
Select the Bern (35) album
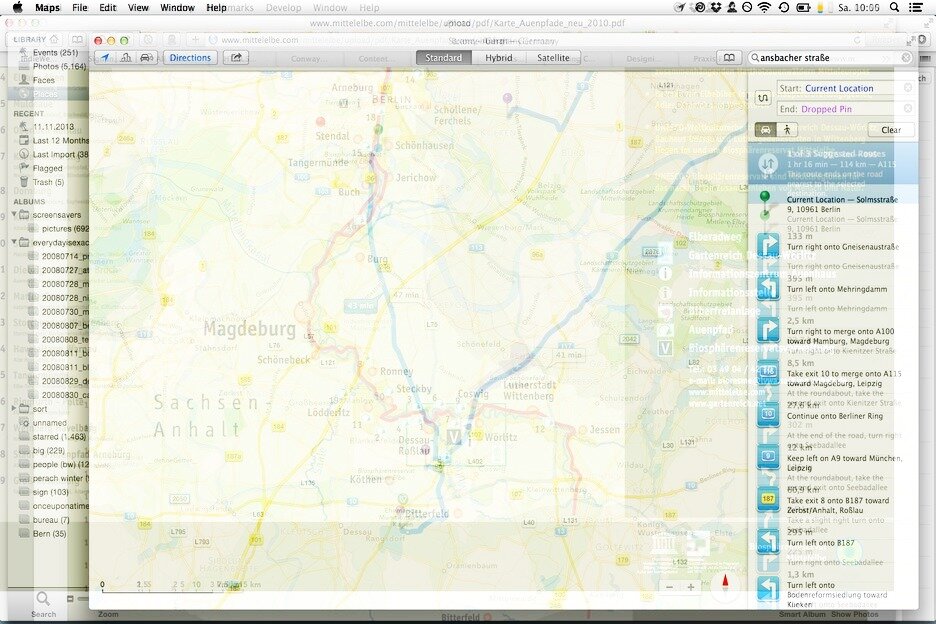tap(49, 533)
